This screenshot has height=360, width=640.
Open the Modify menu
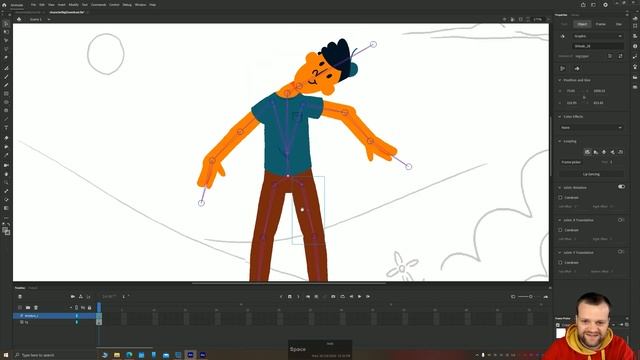(x=73, y=5)
